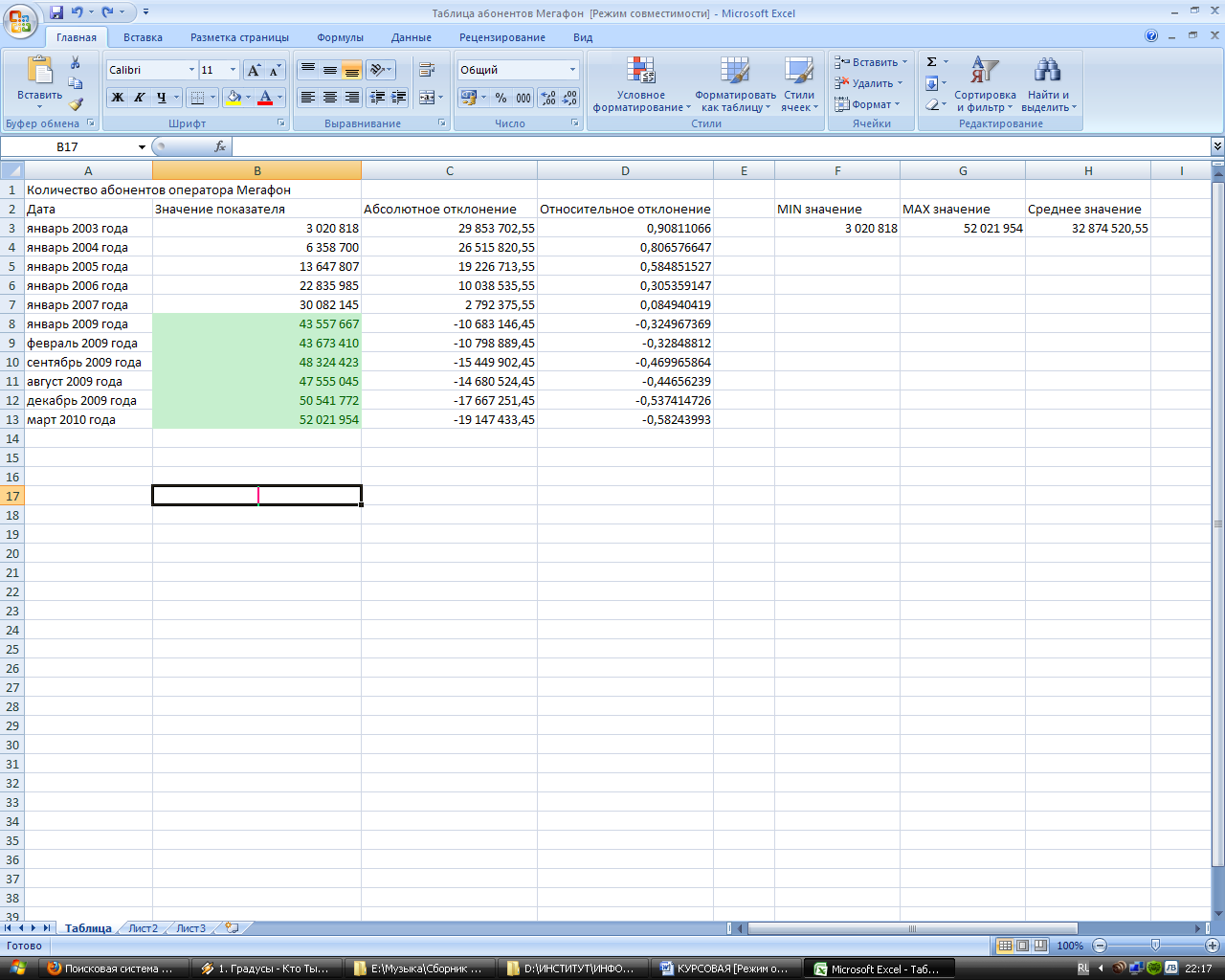Switch to the Лист2 sheet tab
The image size is (1225, 980).
coord(143,928)
